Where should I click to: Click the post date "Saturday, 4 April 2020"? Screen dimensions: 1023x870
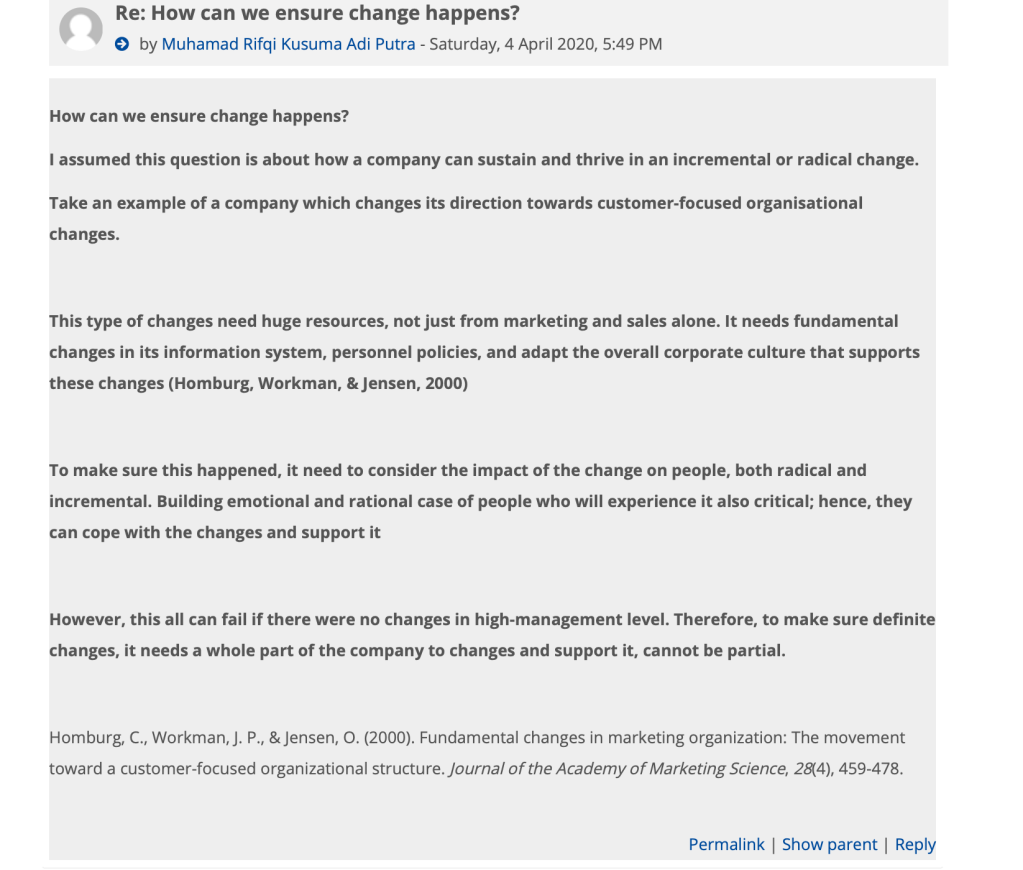tap(512, 44)
